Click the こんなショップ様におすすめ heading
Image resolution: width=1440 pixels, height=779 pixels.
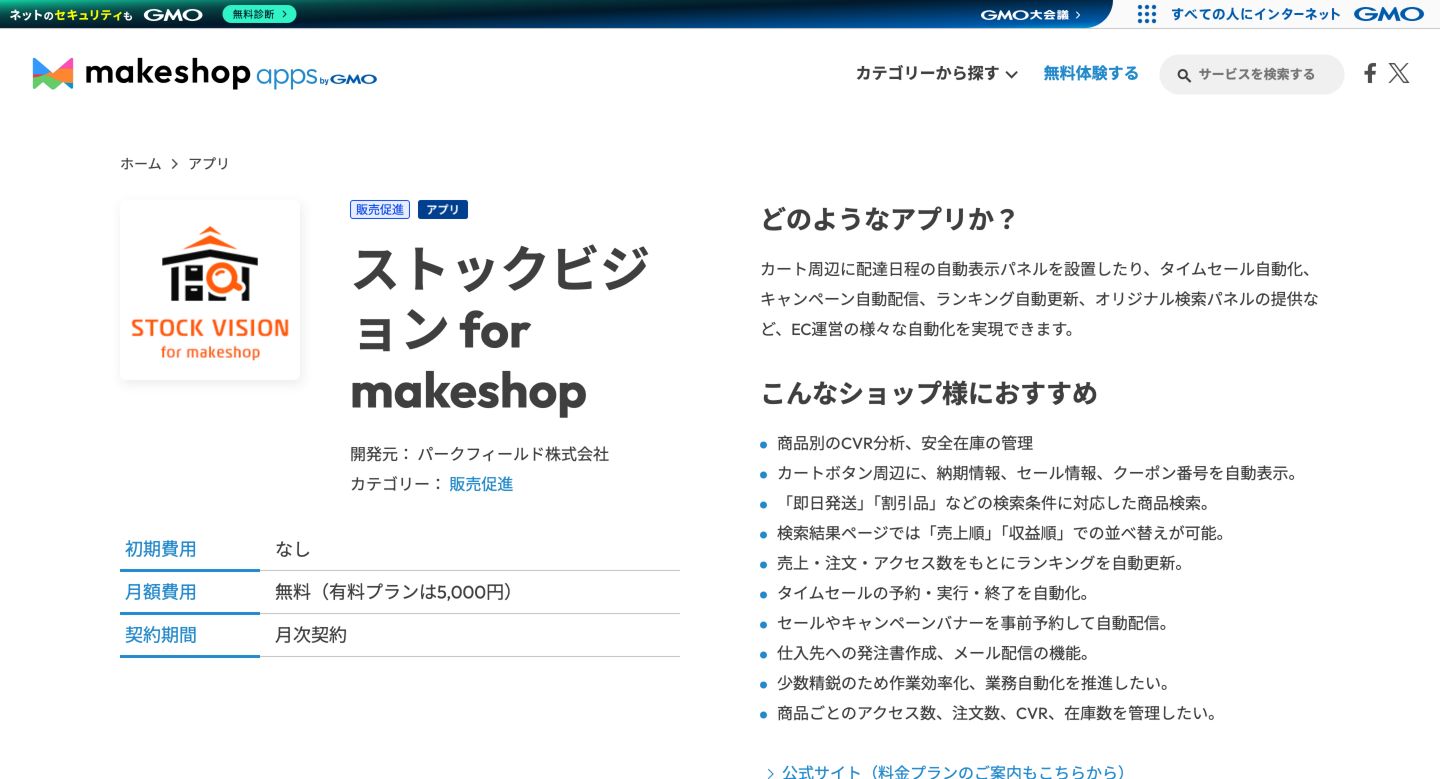(929, 393)
